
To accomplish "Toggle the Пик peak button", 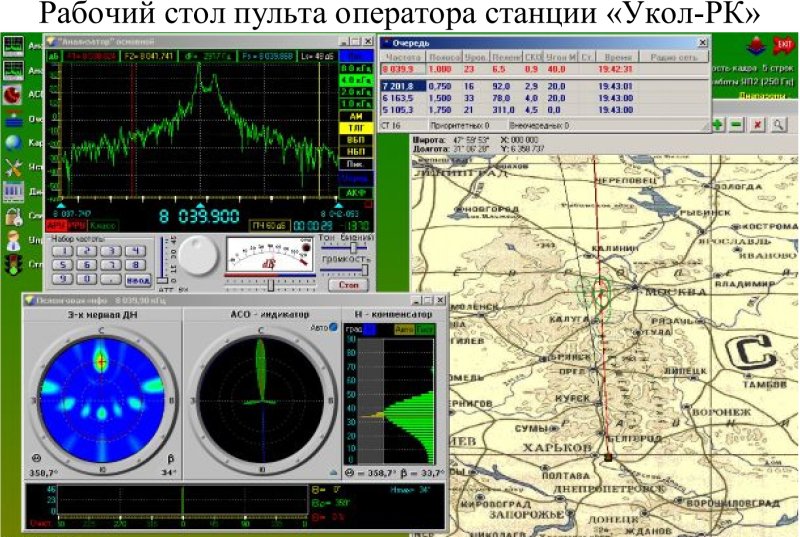I will [356, 164].
